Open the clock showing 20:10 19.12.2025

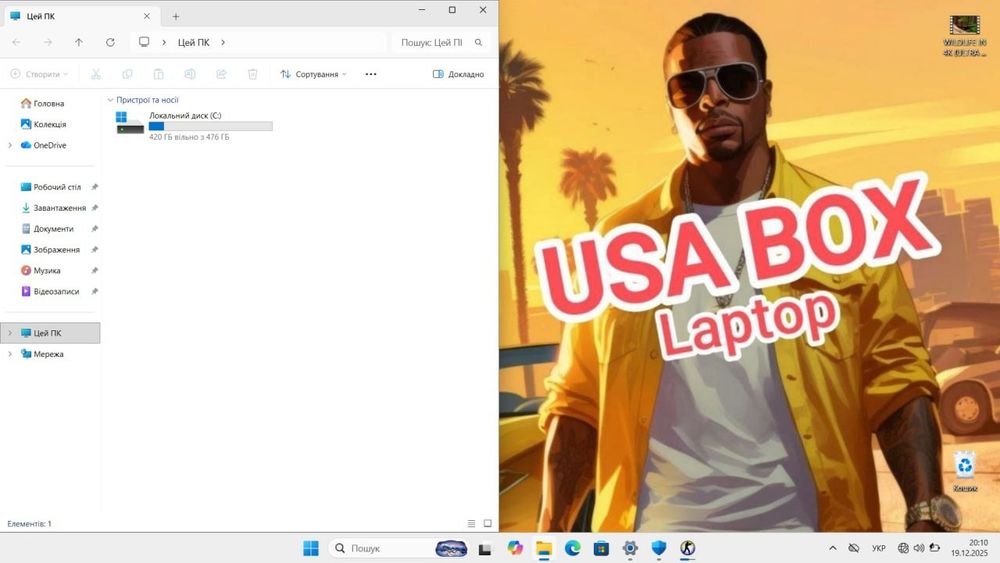point(969,548)
